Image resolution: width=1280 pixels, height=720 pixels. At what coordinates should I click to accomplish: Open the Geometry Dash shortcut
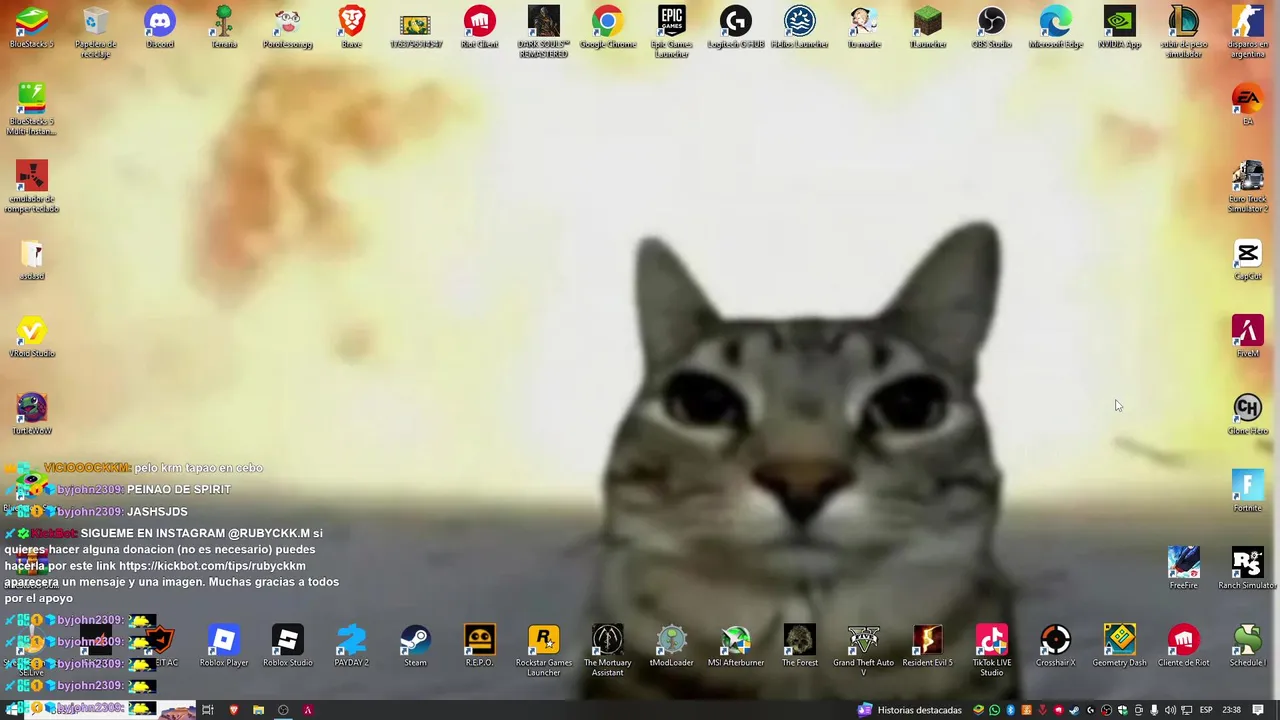(1120, 646)
